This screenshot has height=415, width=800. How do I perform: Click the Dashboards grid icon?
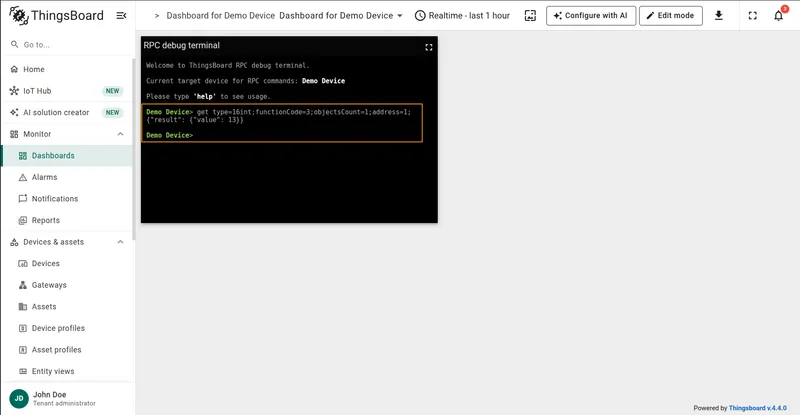[22, 156]
